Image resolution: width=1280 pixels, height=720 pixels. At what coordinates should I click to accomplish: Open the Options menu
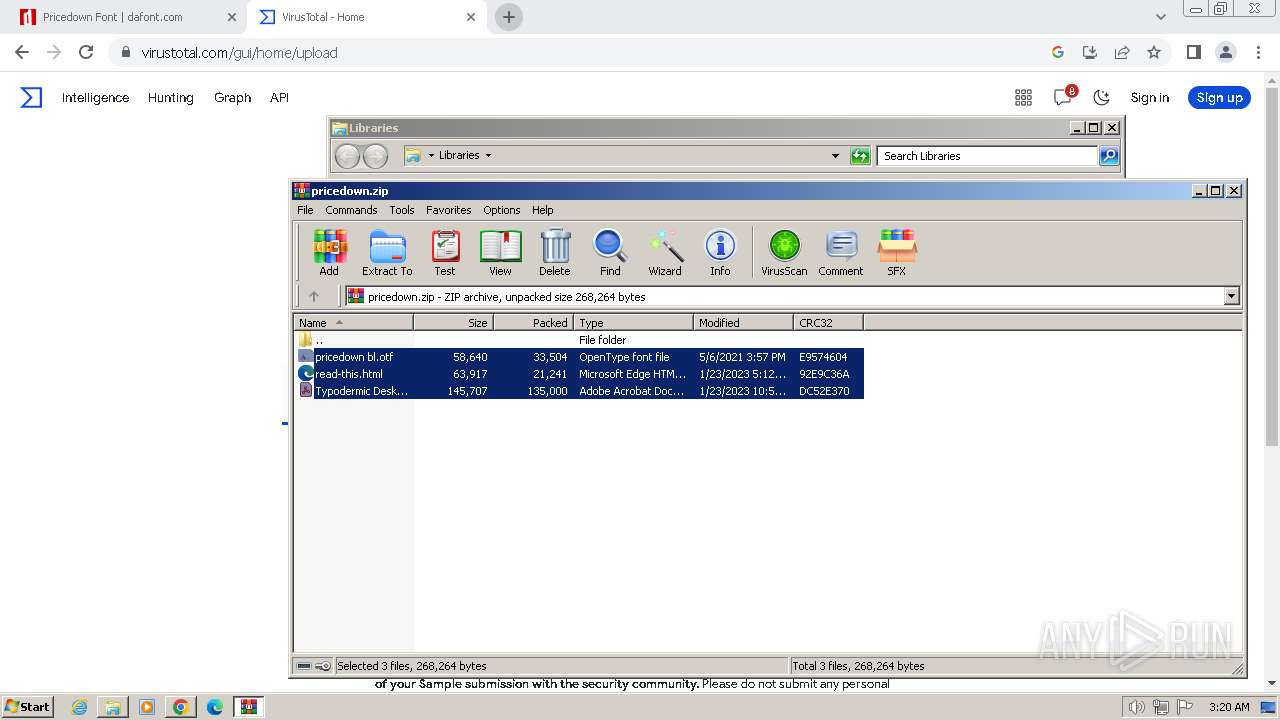click(x=502, y=210)
